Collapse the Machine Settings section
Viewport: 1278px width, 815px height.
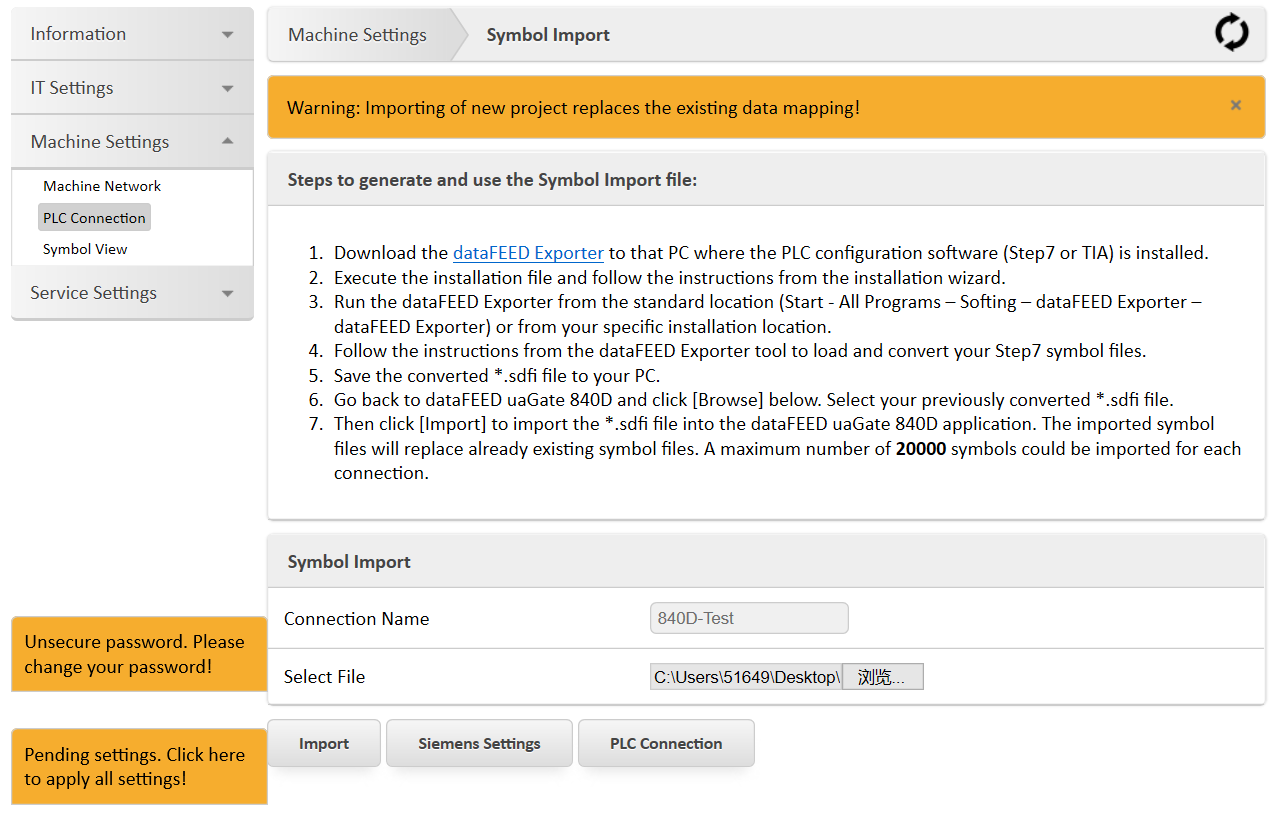coord(131,142)
